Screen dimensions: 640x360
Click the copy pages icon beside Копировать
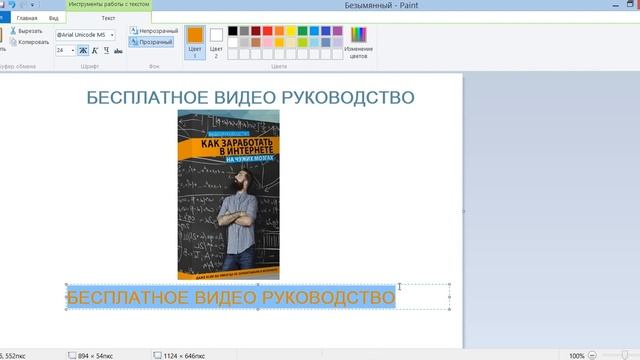click(13, 42)
